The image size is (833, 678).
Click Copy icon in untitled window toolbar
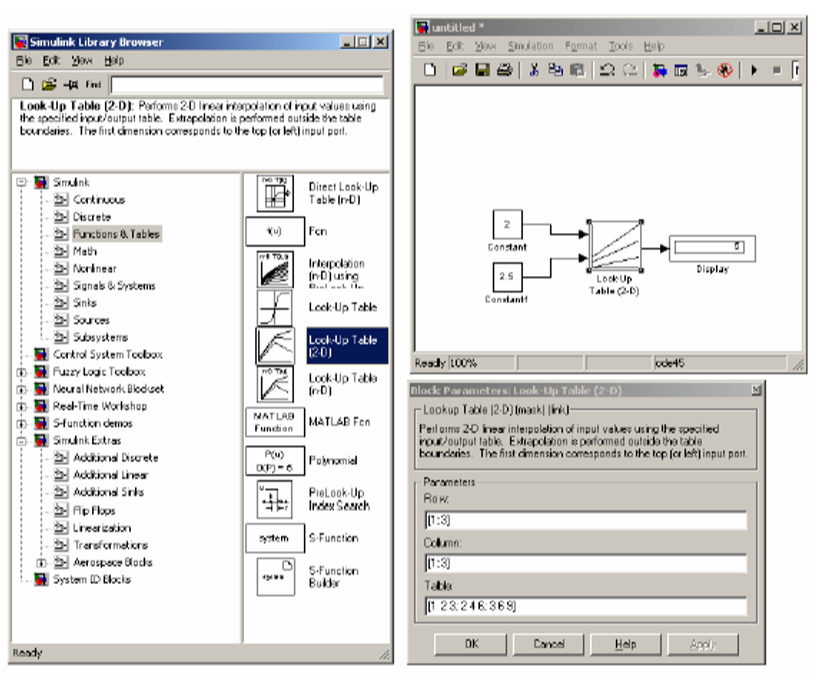tap(555, 70)
